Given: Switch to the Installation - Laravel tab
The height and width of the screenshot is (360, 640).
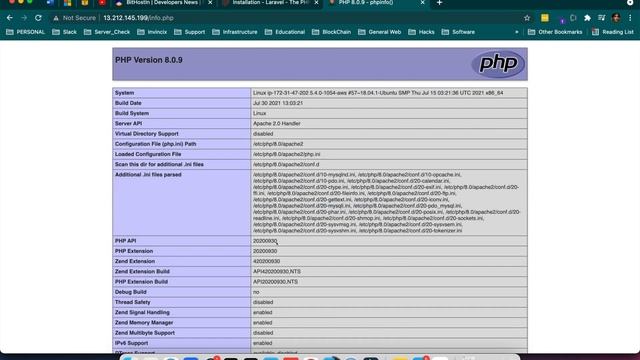Looking at the screenshot, I should (x=269, y=3).
